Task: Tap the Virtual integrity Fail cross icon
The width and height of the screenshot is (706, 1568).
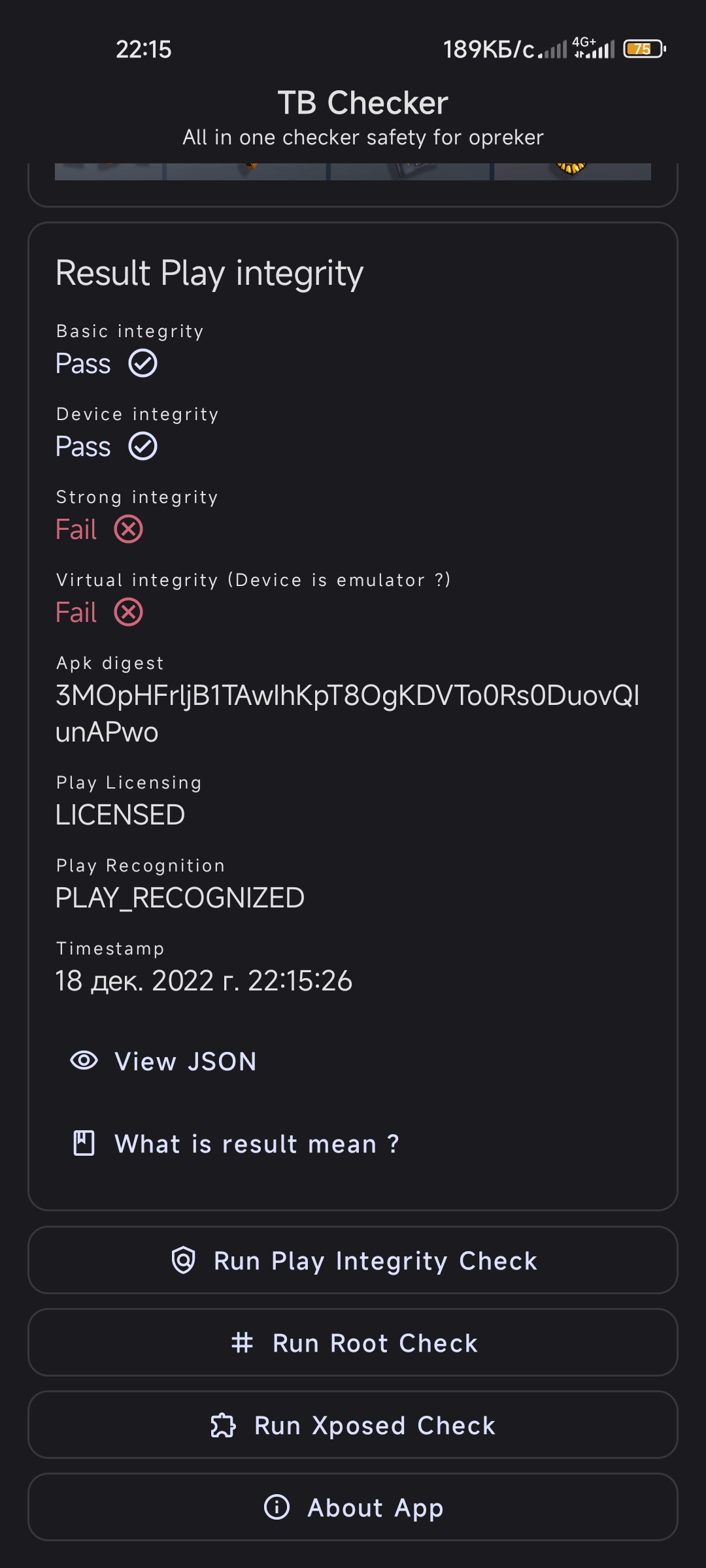Action: click(128, 612)
